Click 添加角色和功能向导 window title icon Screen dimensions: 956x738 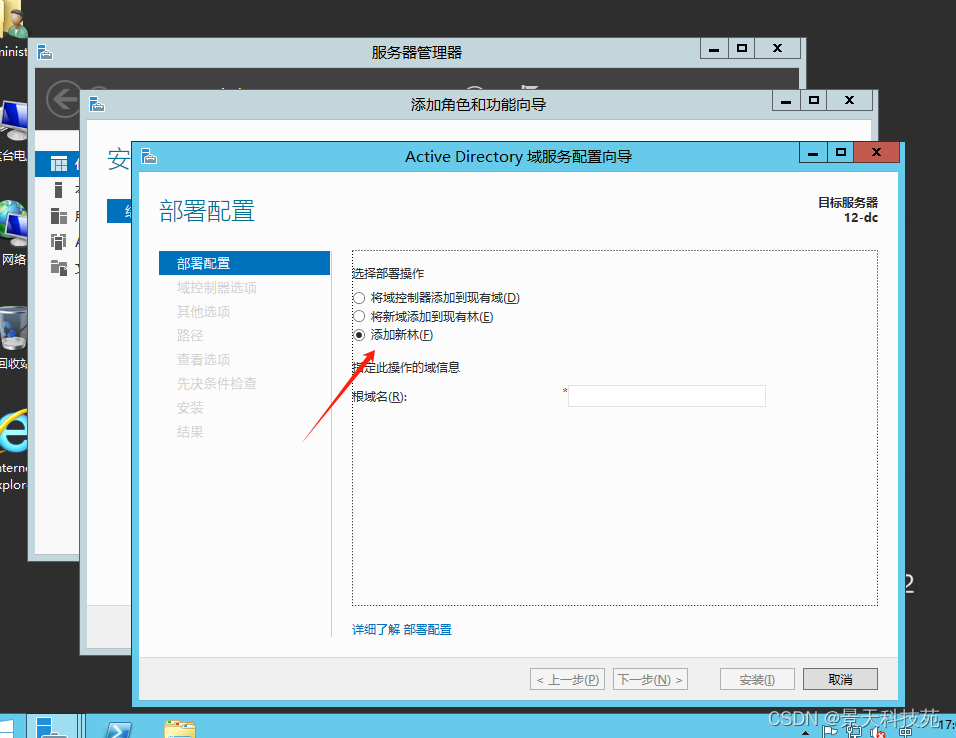(97, 104)
